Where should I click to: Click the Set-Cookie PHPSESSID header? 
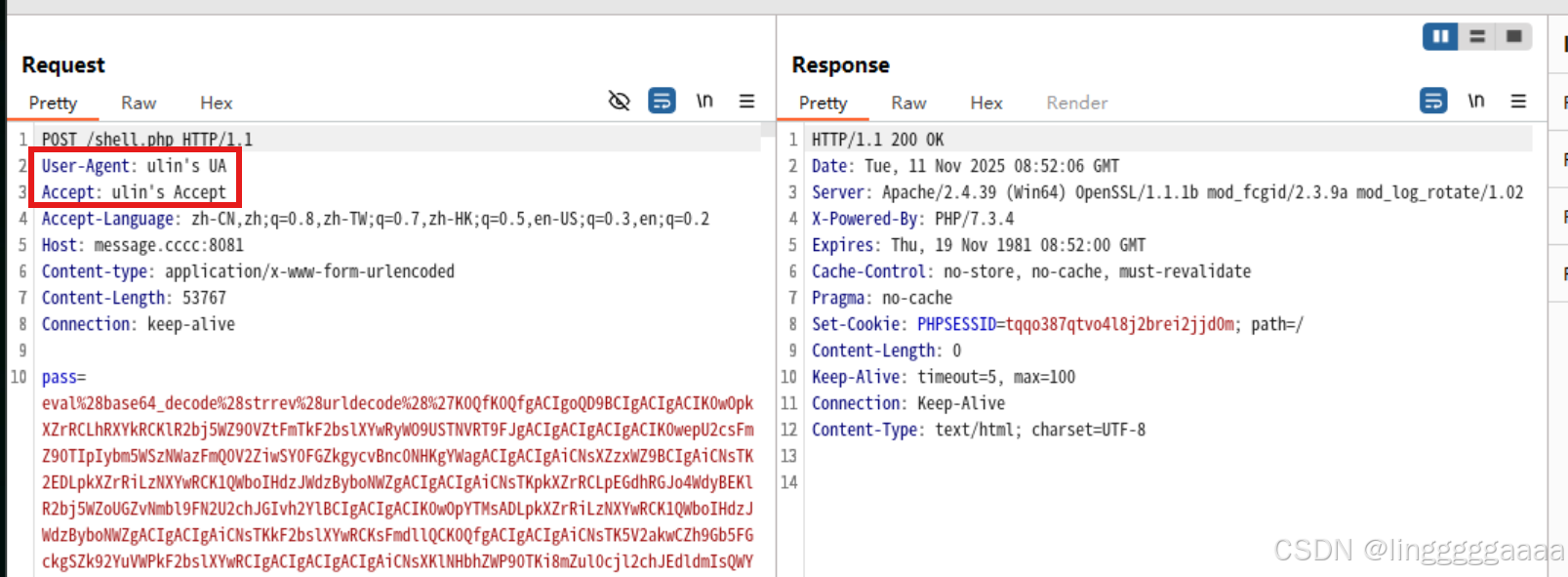tap(1058, 324)
